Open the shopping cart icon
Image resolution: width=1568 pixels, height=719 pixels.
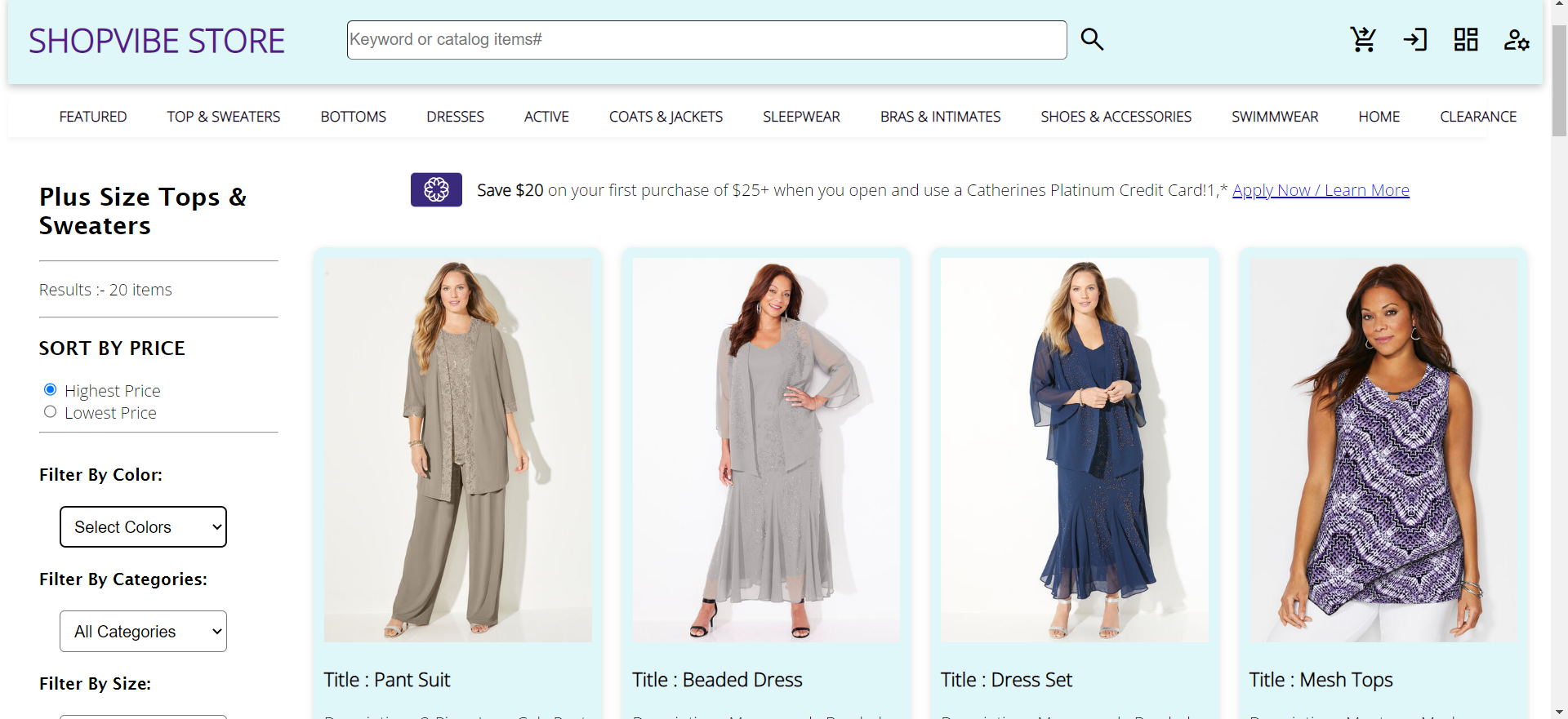click(x=1363, y=39)
